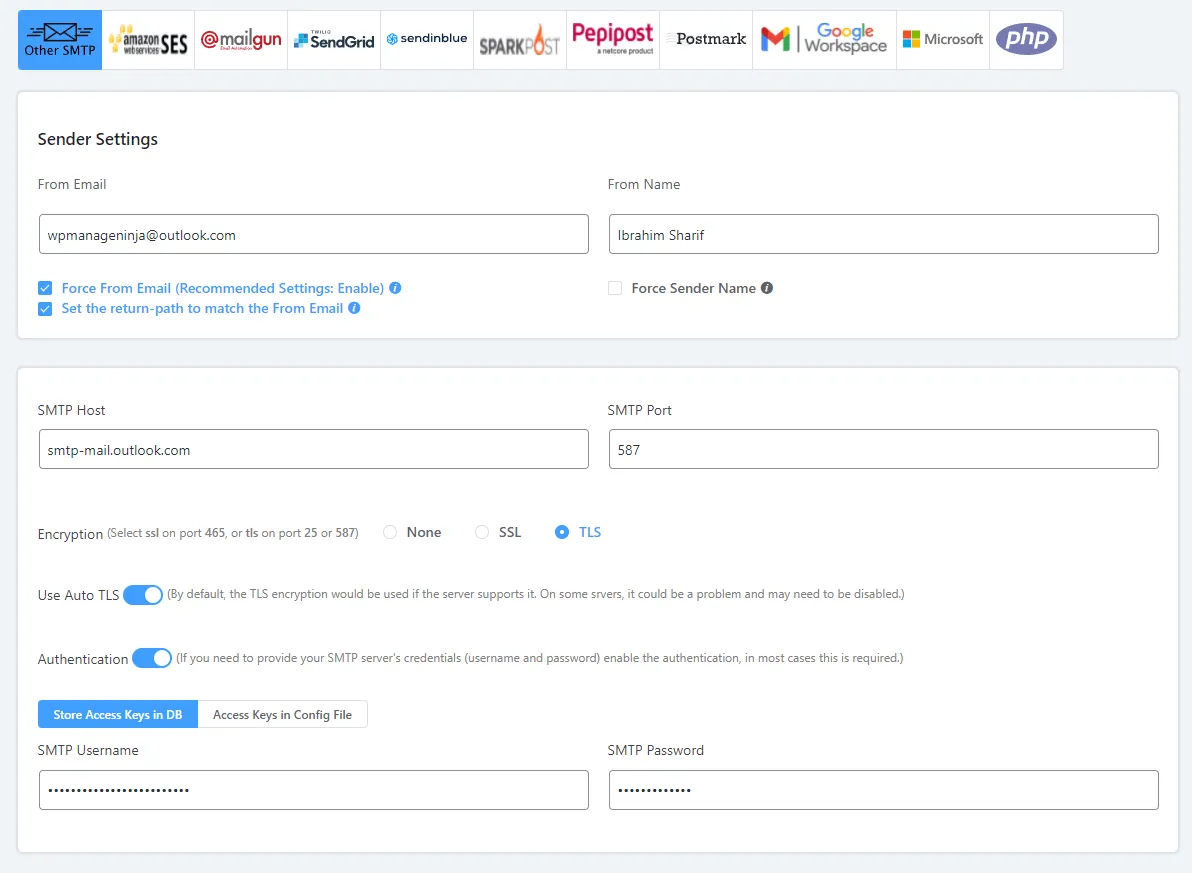Disable the Use Auto TLS switch
The height and width of the screenshot is (873, 1192).
click(x=143, y=595)
